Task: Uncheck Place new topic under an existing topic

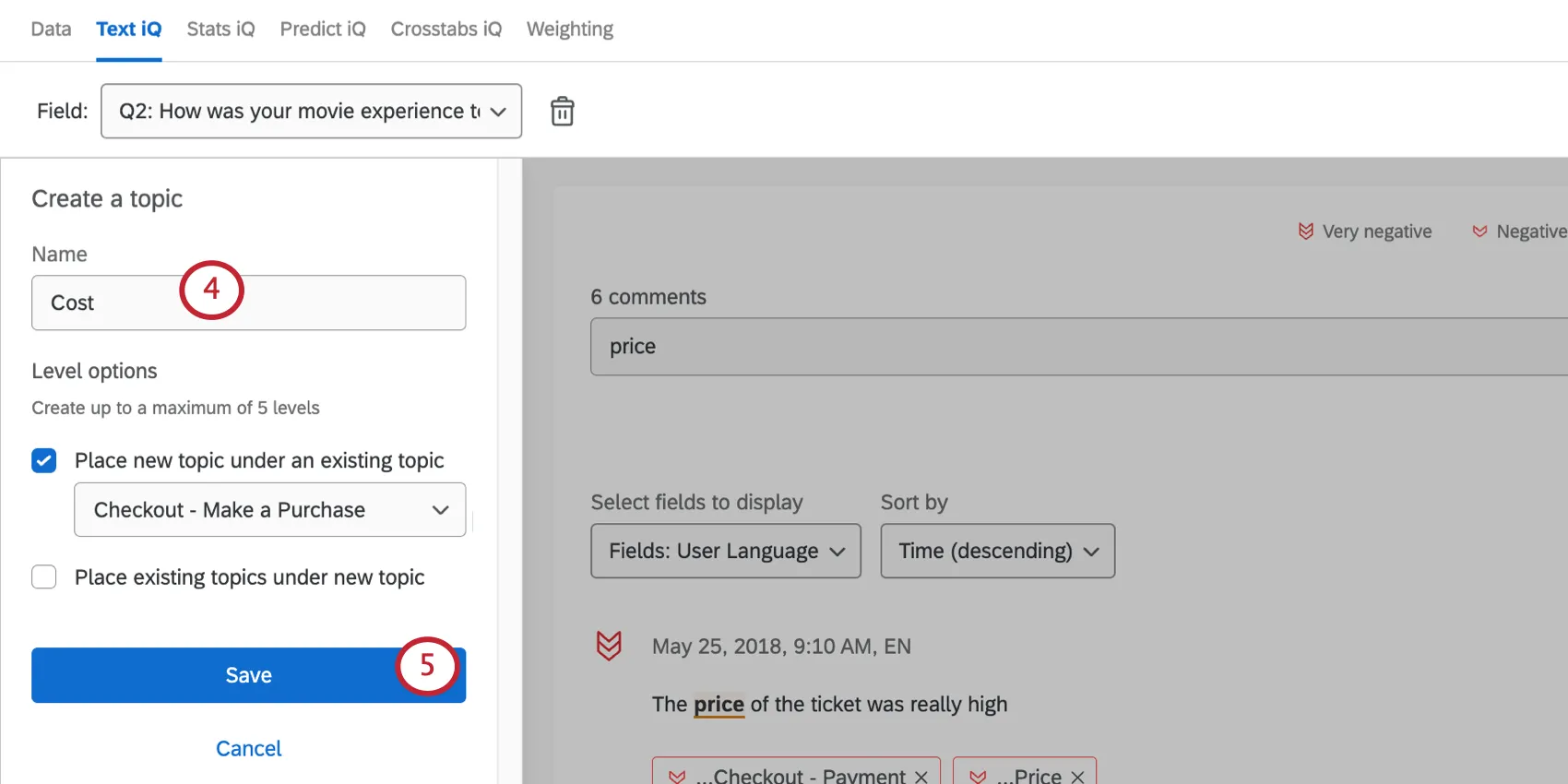Action: (x=43, y=460)
